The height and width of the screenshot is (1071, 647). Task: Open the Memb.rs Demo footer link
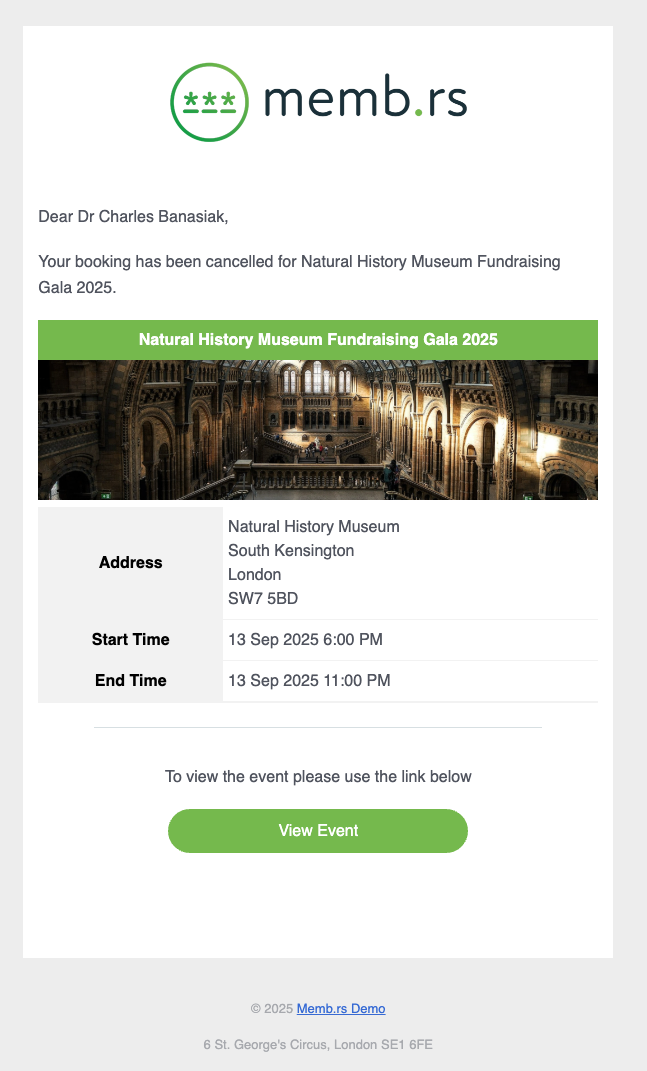[x=341, y=1009]
